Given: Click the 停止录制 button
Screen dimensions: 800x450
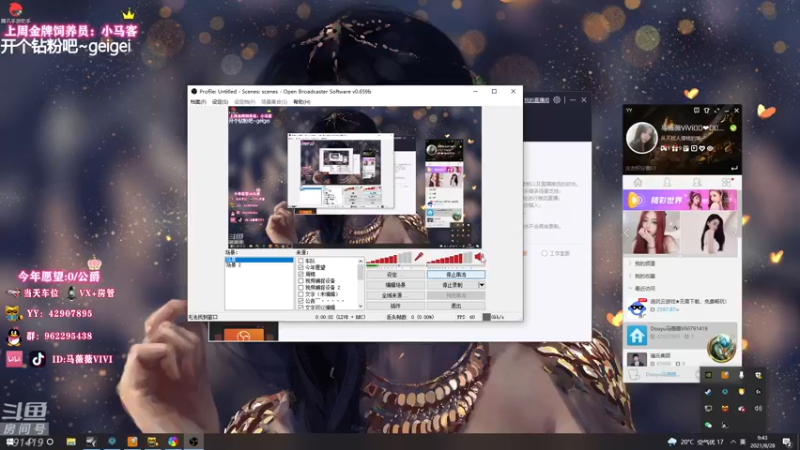Looking at the screenshot, I should coord(452,285).
